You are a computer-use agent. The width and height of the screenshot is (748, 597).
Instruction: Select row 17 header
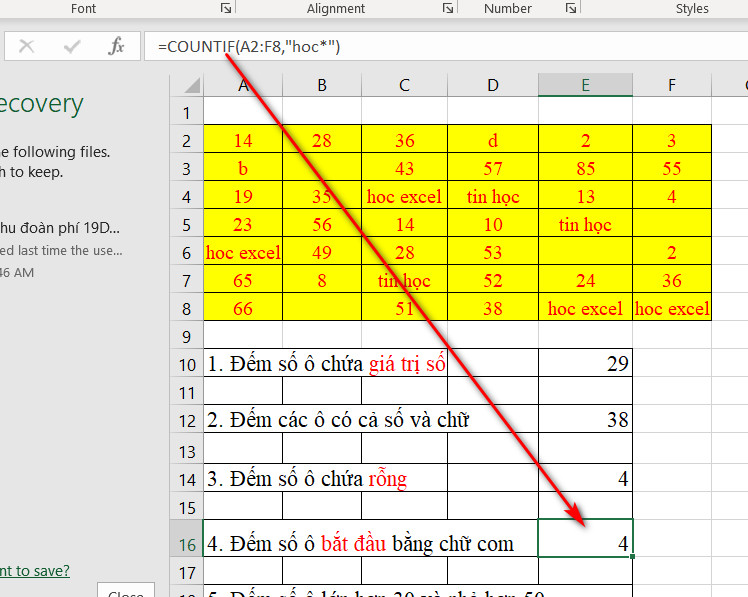187,572
